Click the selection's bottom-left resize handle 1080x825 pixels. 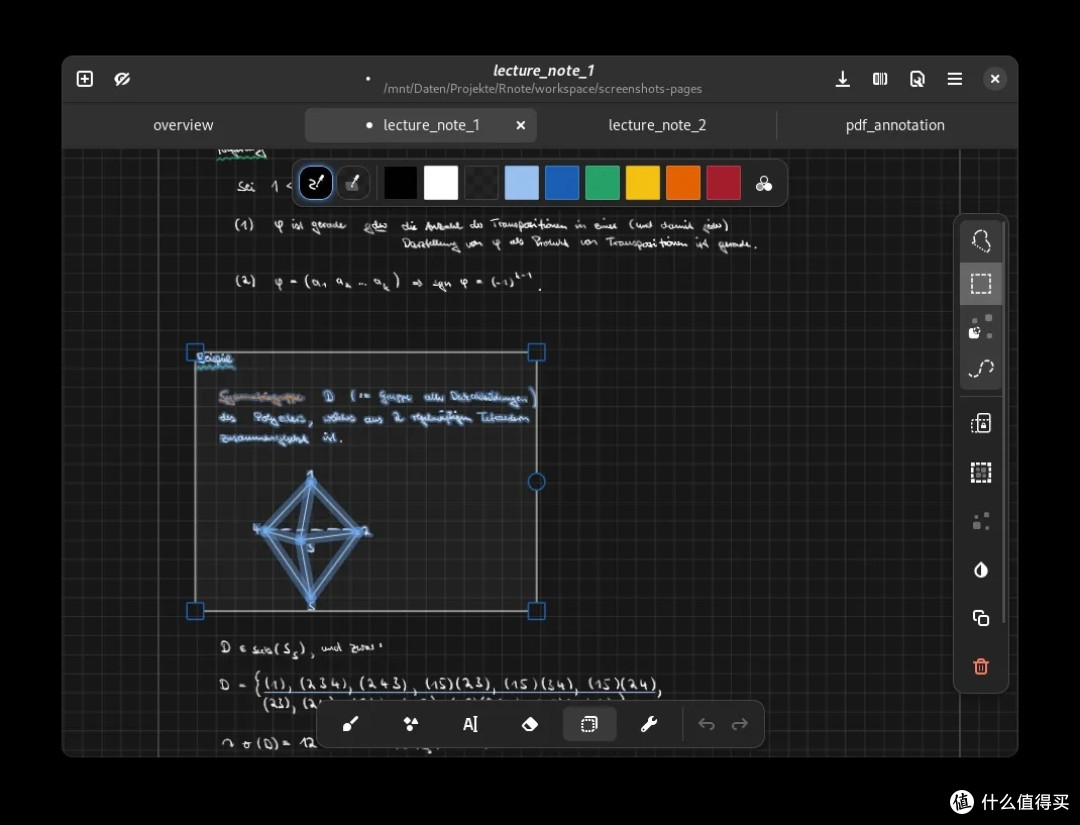point(195,612)
